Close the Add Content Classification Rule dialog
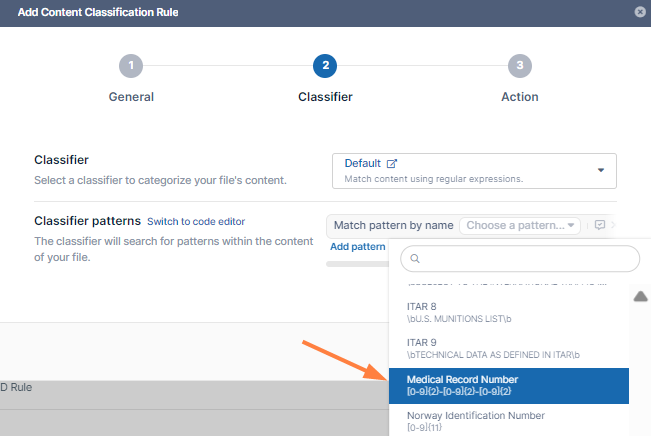 (640, 12)
